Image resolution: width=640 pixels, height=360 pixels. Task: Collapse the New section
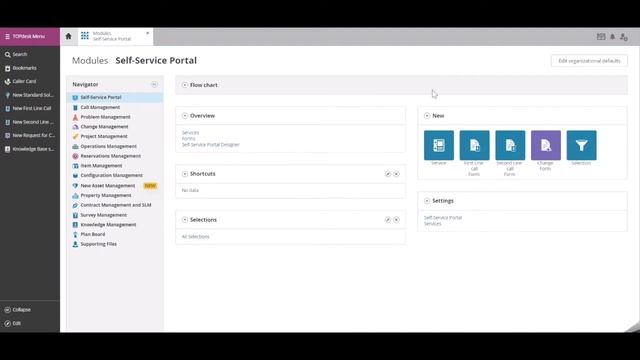tap(427, 116)
